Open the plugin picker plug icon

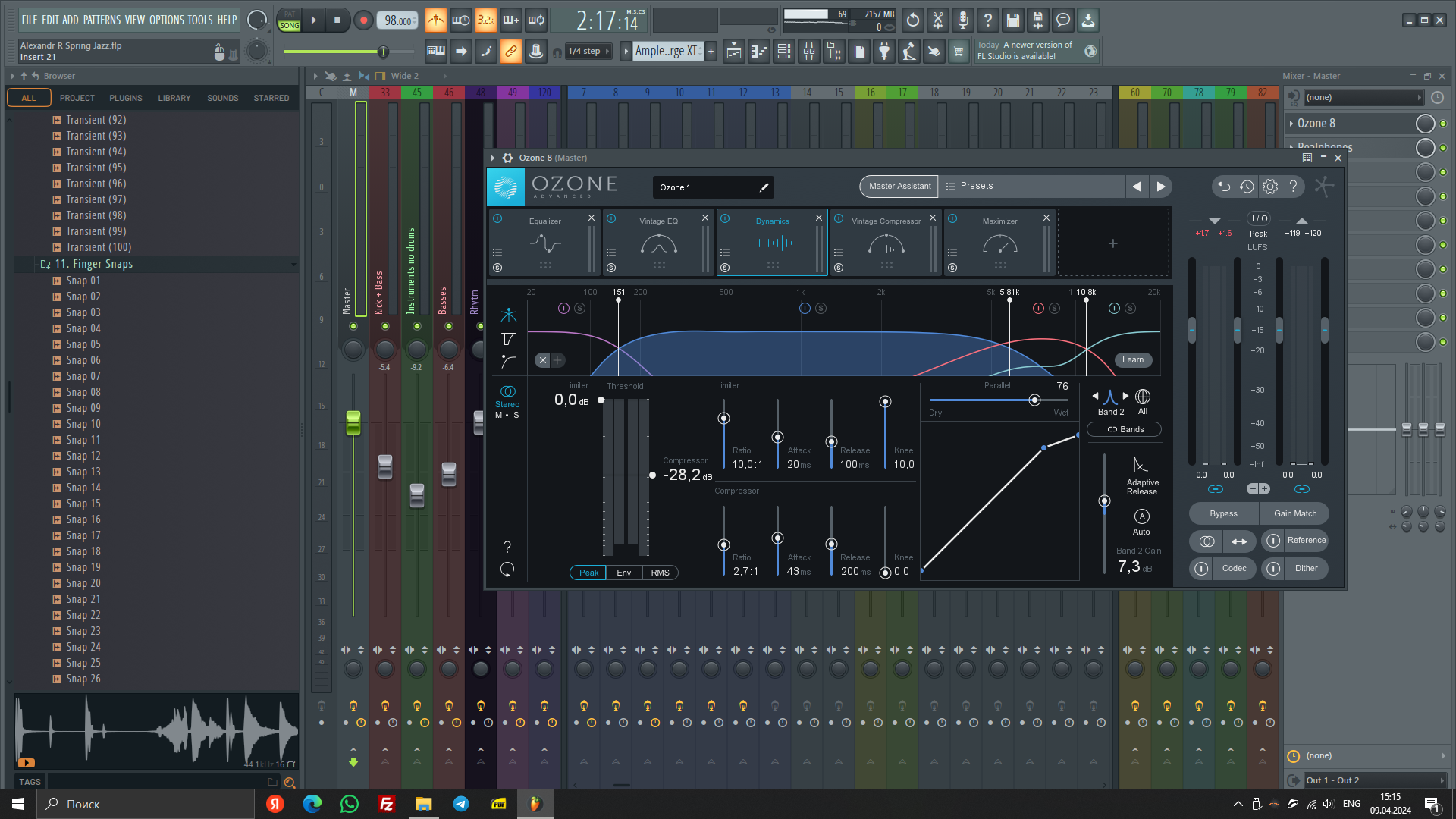pyautogui.click(x=884, y=52)
